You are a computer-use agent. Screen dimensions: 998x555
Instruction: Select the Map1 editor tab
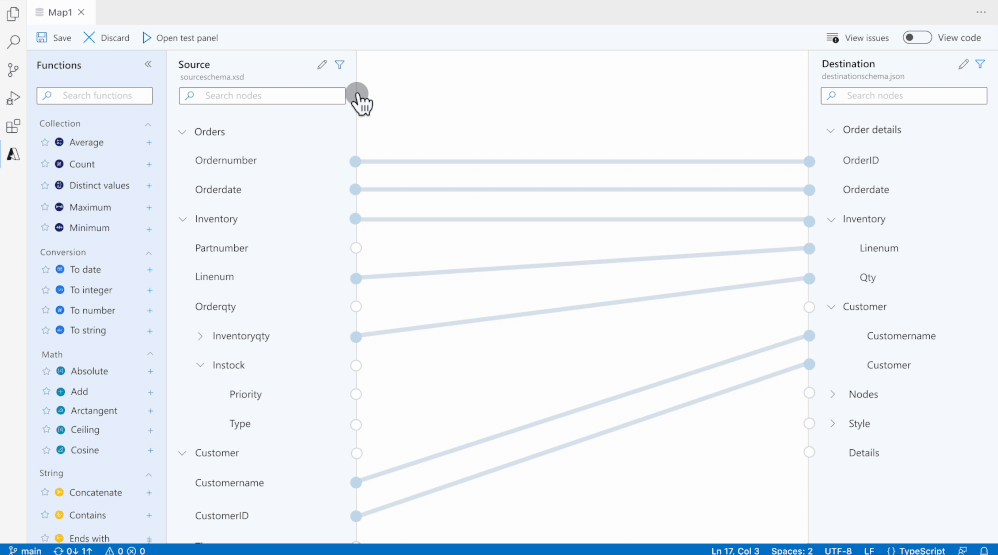point(60,12)
